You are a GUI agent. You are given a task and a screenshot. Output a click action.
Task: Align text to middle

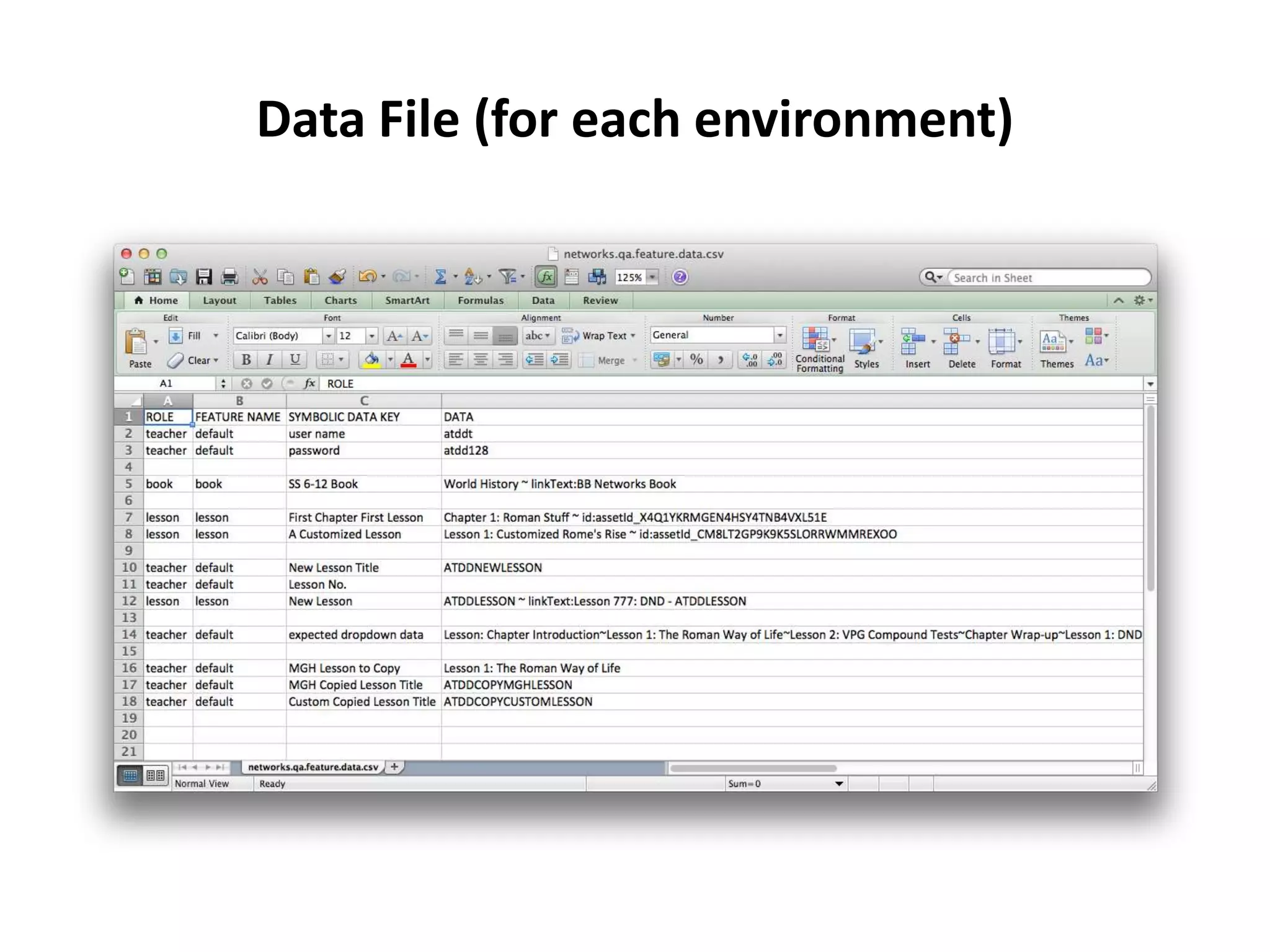481,336
